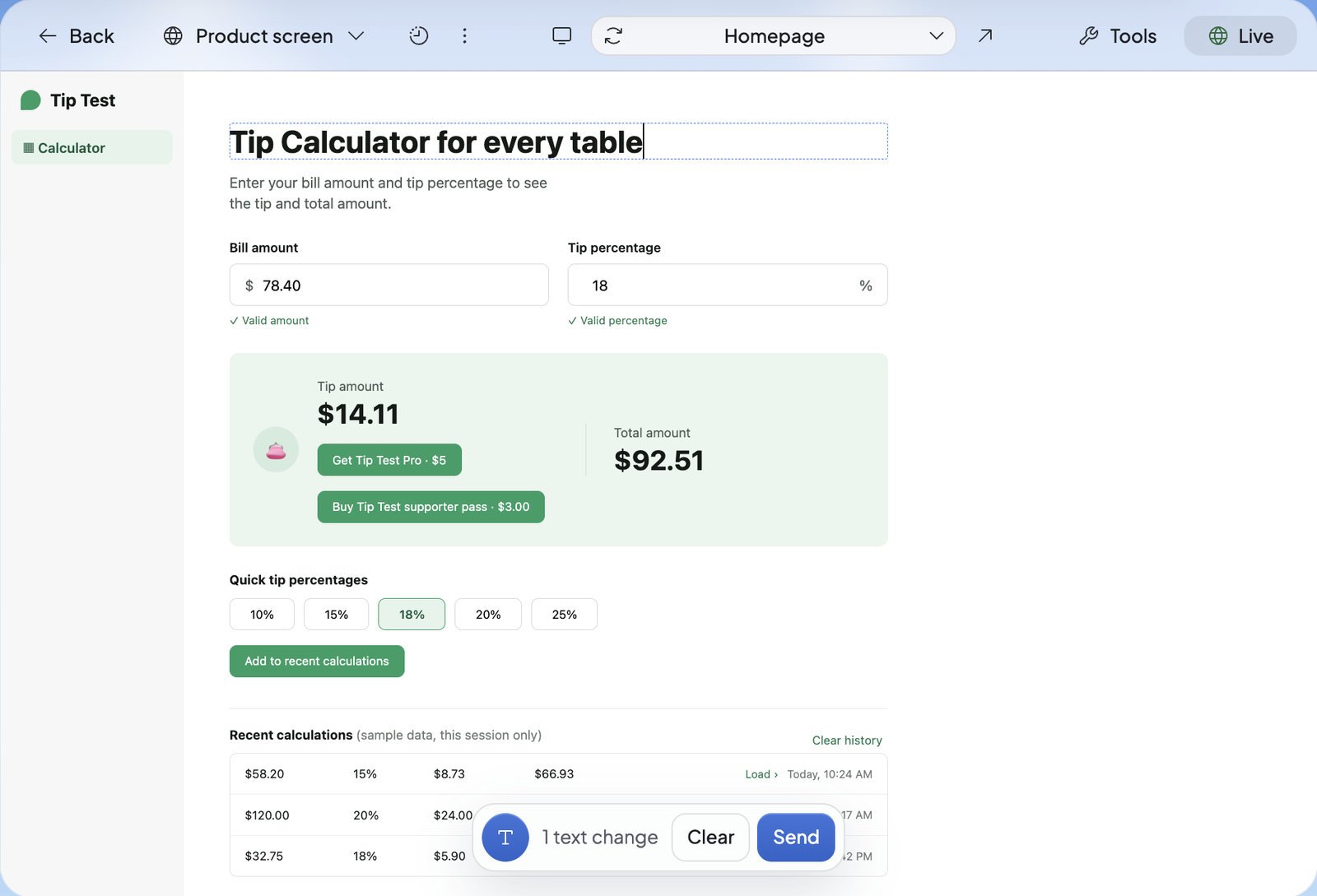Click Add to recent calculations

pyautogui.click(x=317, y=662)
